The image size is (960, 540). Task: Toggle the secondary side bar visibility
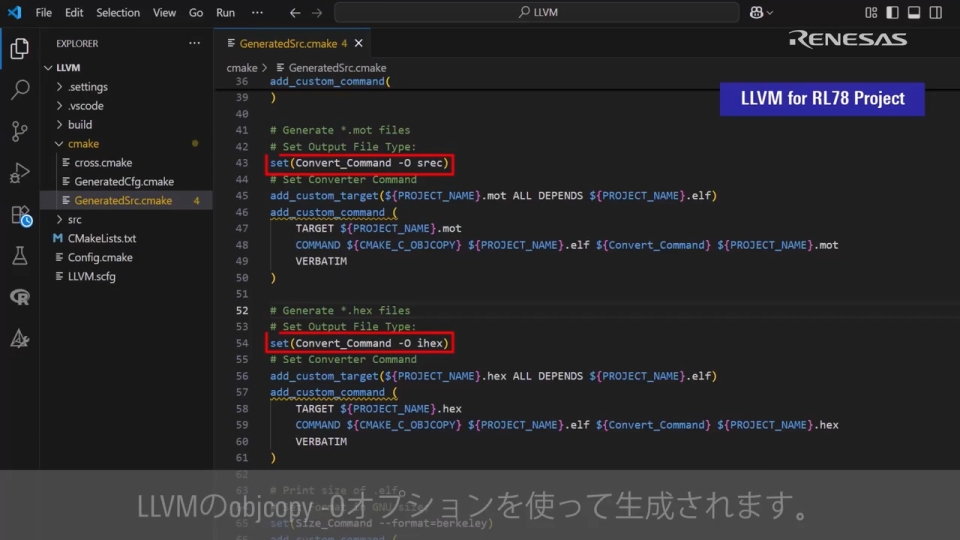point(937,13)
